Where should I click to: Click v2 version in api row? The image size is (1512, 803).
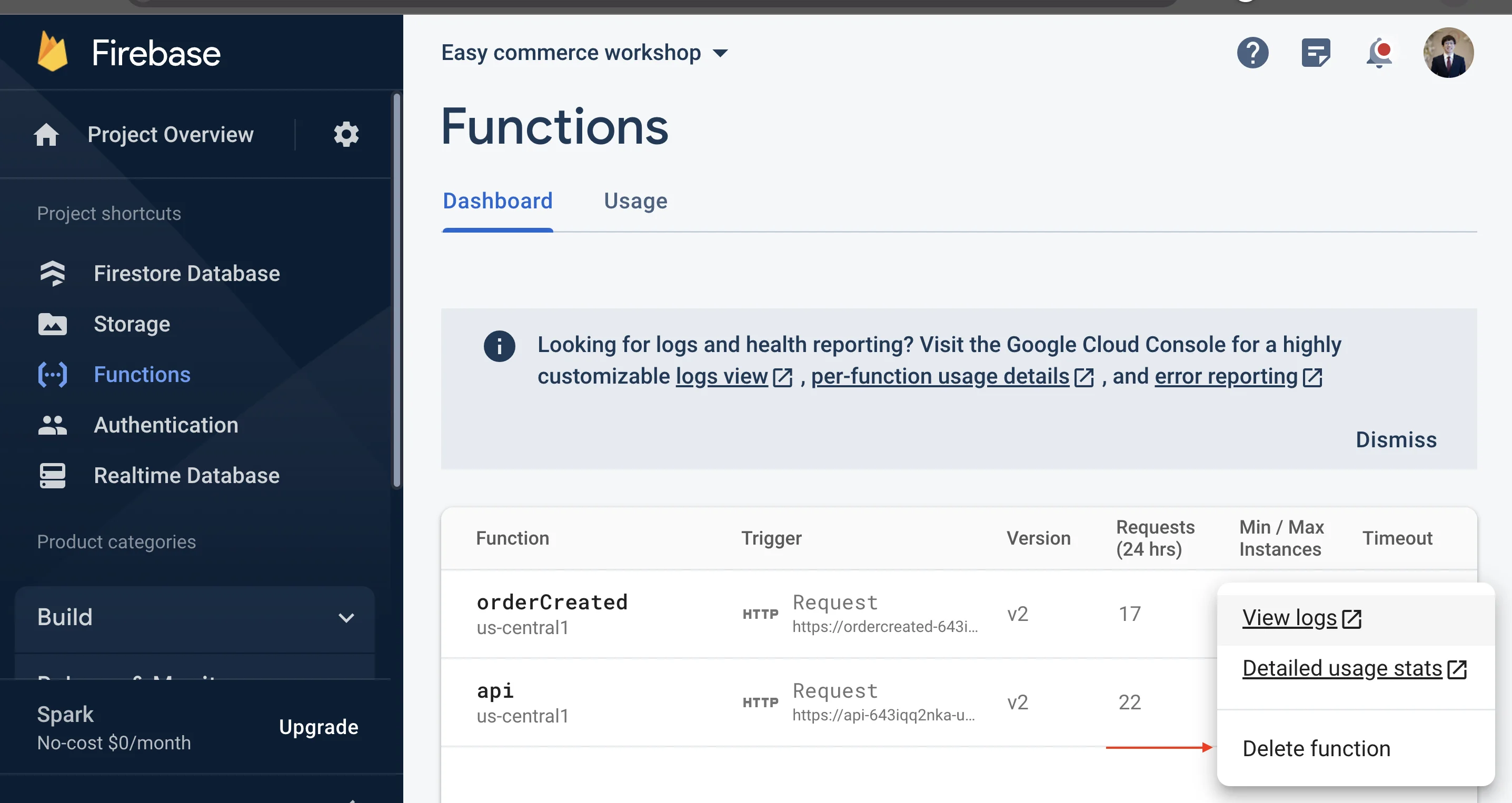(1017, 702)
